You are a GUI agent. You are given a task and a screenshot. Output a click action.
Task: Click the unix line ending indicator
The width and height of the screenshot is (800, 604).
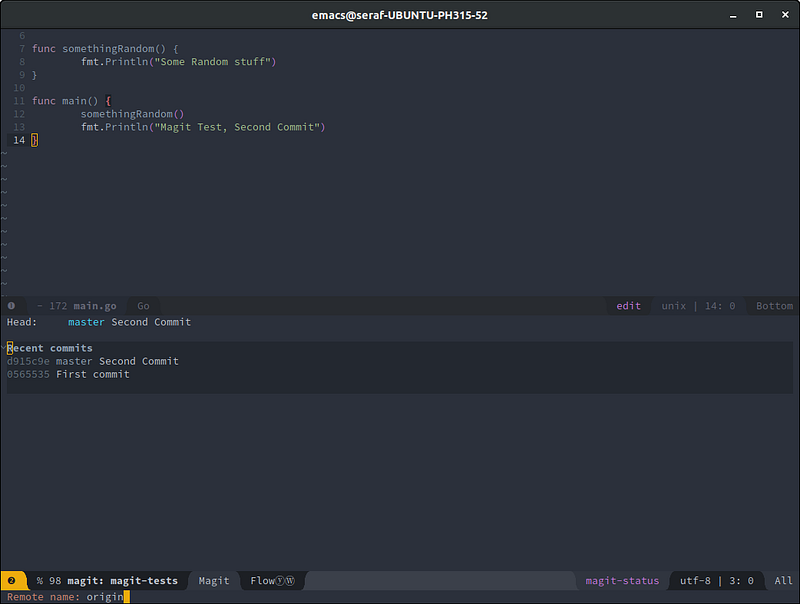[674, 306]
